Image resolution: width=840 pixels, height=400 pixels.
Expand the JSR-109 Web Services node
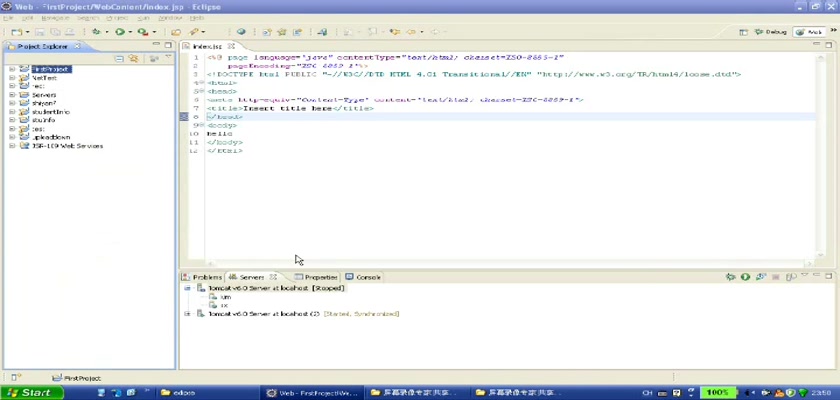coord(11,146)
